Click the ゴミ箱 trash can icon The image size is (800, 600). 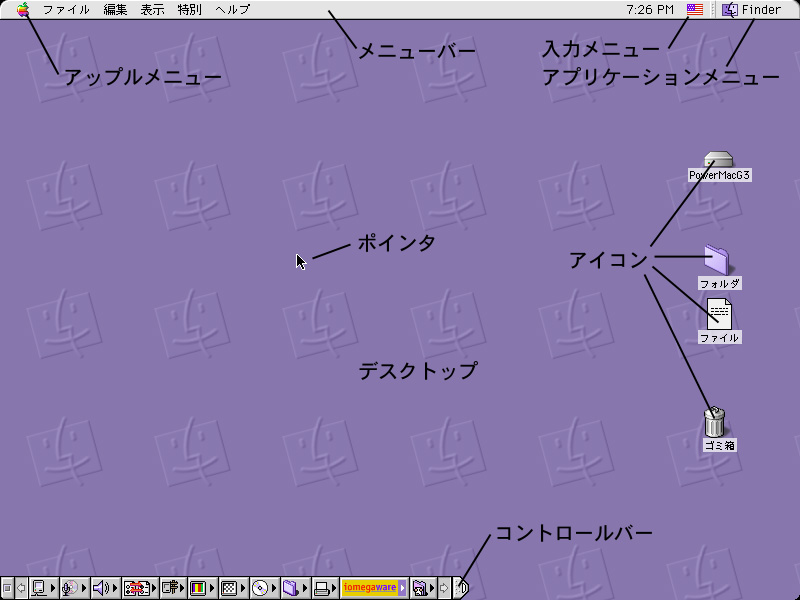tap(715, 421)
